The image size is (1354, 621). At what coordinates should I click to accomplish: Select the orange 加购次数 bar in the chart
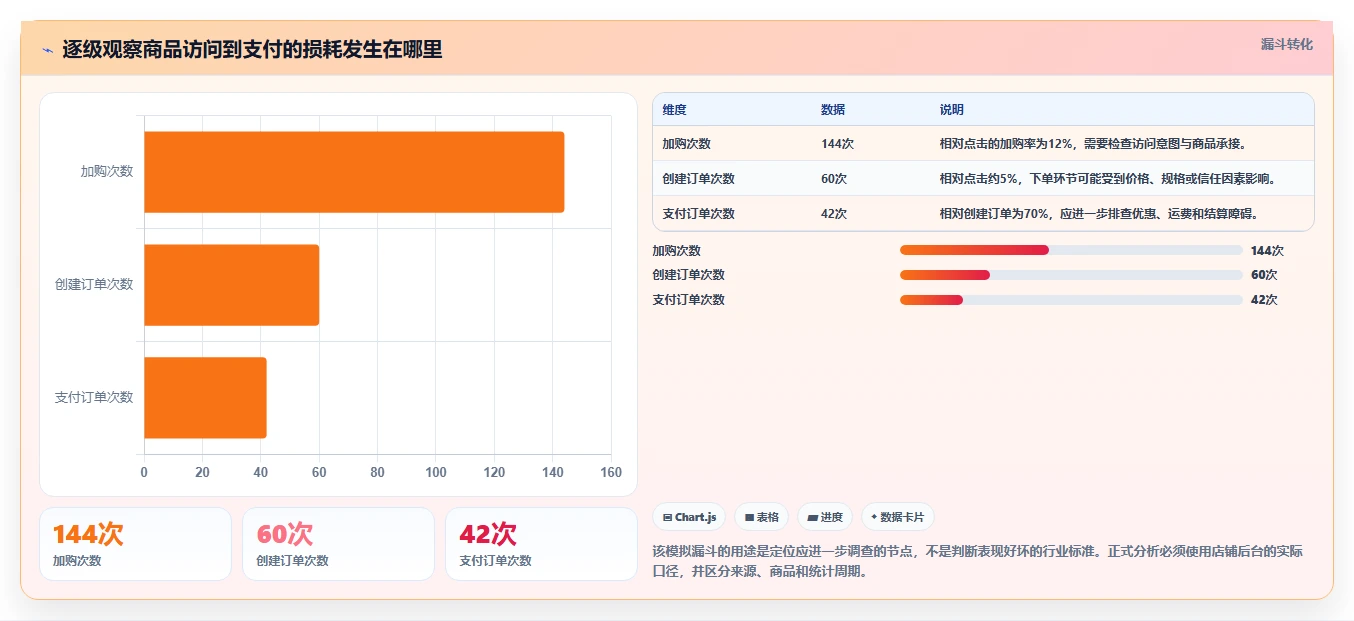pos(354,172)
